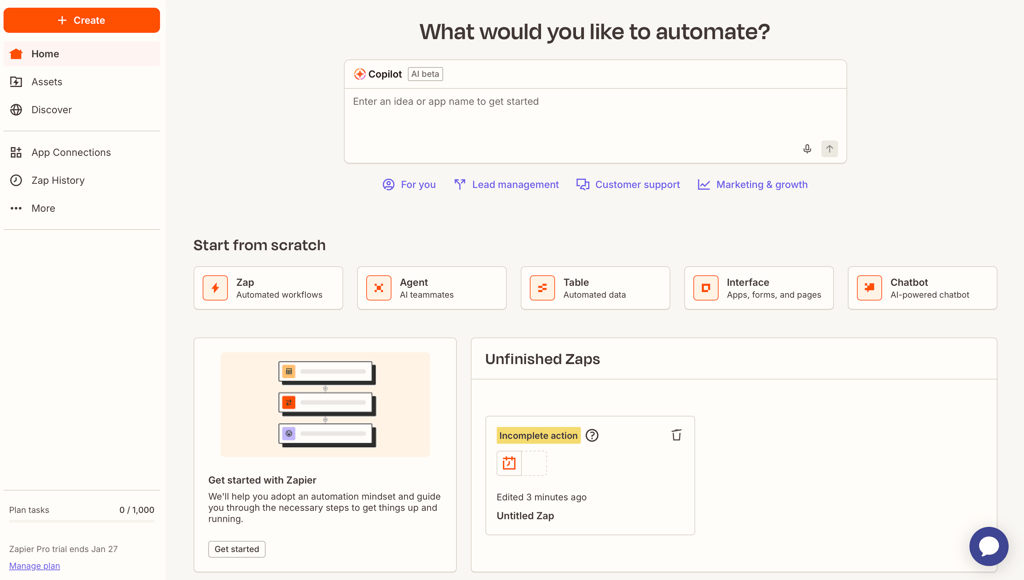Click the For you person icon
The height and width of the screenshot is (580, 1024).
point(389,185)
